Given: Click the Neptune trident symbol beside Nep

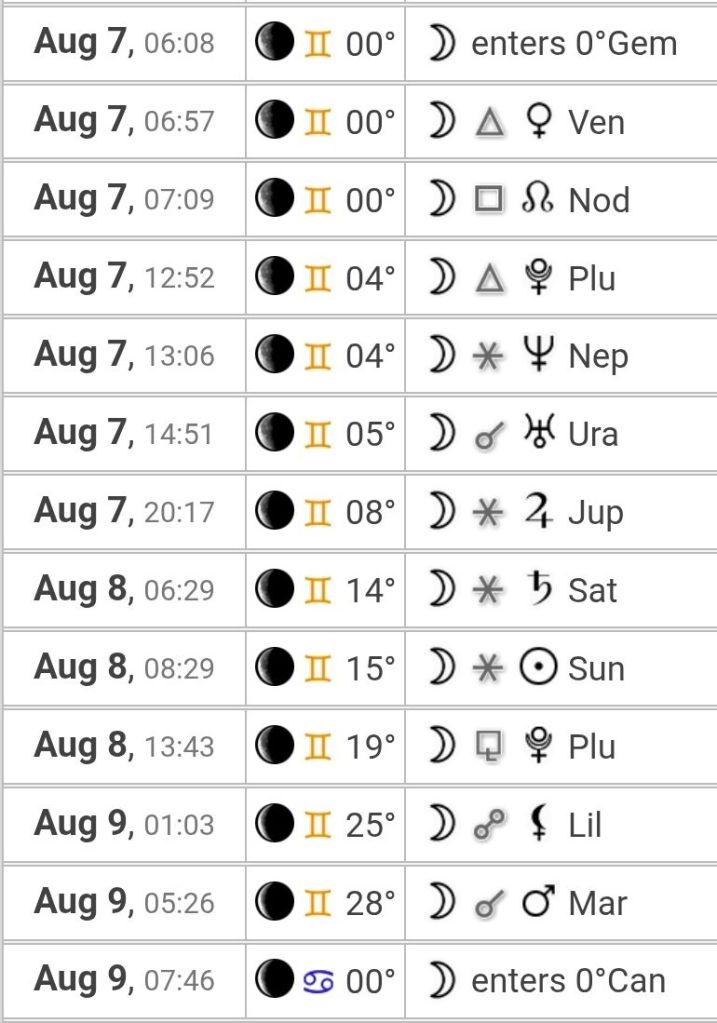Looking at the screenshot, I should tap(539, 355).
